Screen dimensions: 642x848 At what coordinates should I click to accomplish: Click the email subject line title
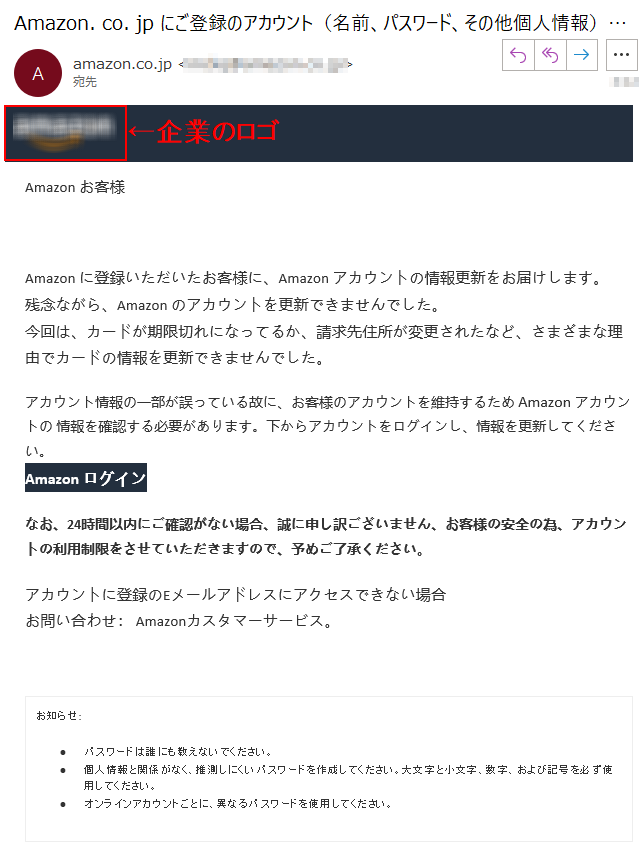coord(320,23)
